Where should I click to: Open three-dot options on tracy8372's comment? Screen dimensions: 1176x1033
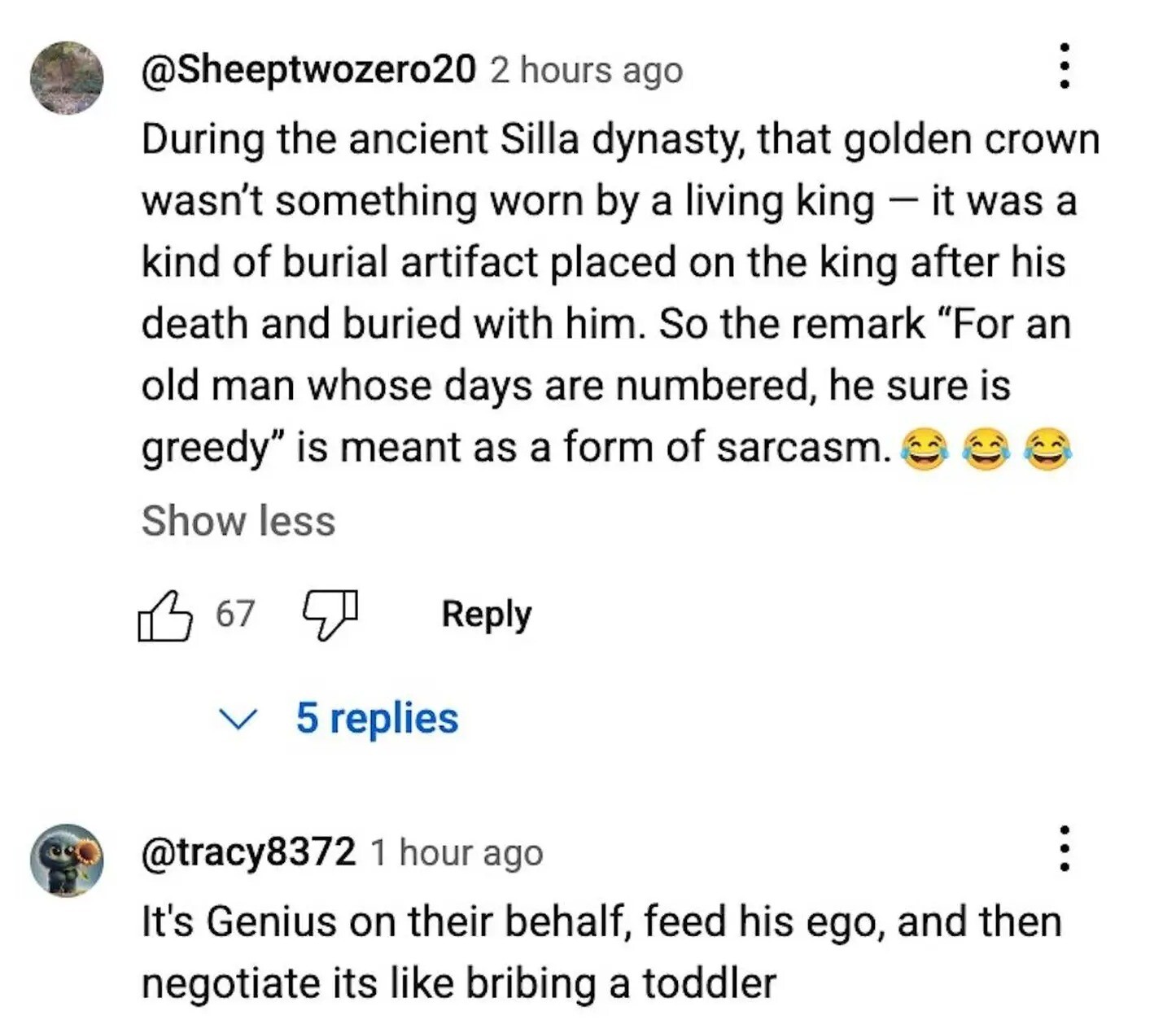(1063, 849)
